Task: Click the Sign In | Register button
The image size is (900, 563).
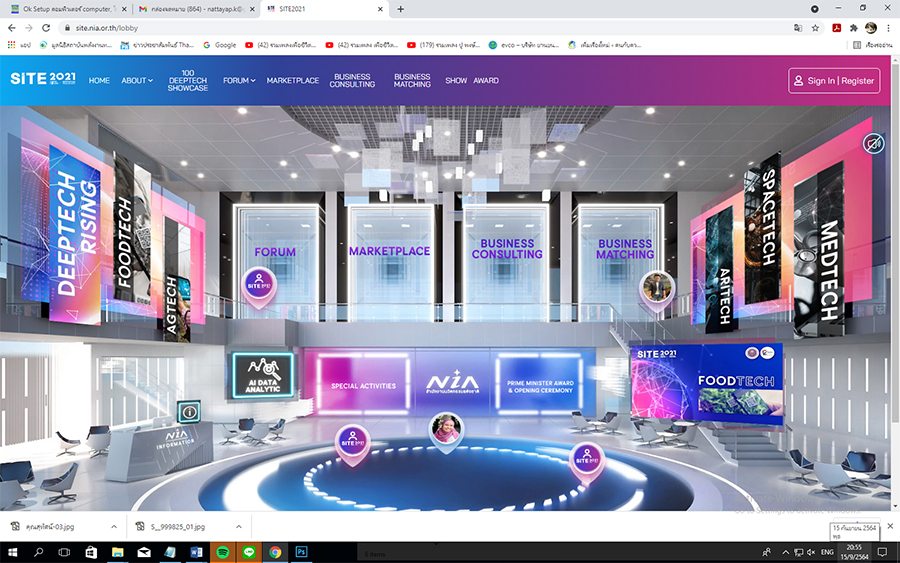Action: pyautogui.click(x=834, y=81)
